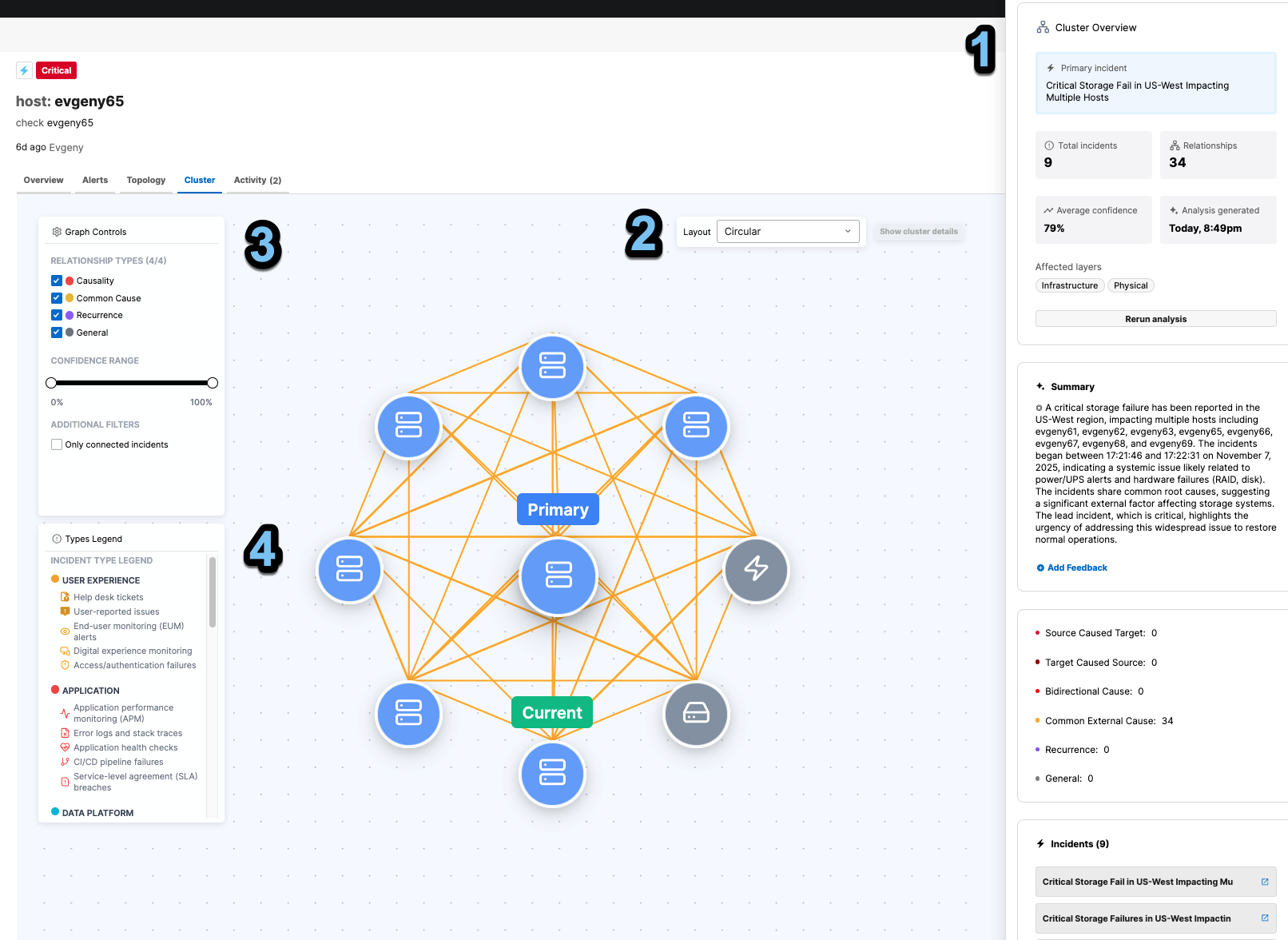Screen dimensions: 1288x940
Task: Click the Rerun analysis button
Action: pos(1155,318)
